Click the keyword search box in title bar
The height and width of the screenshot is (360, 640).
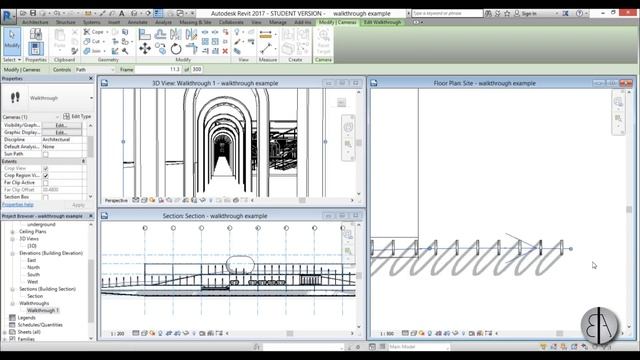point(447,13)
